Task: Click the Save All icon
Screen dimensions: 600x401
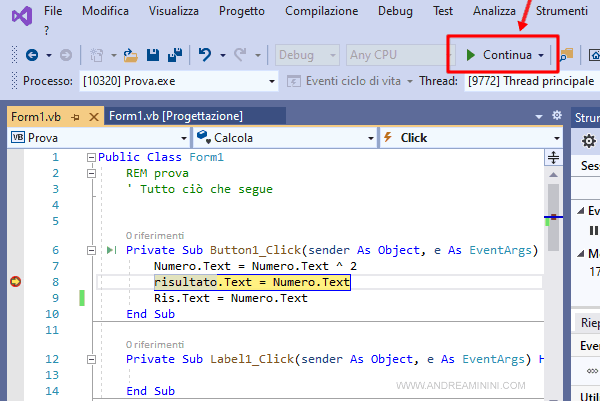Action: coord(174,54)
